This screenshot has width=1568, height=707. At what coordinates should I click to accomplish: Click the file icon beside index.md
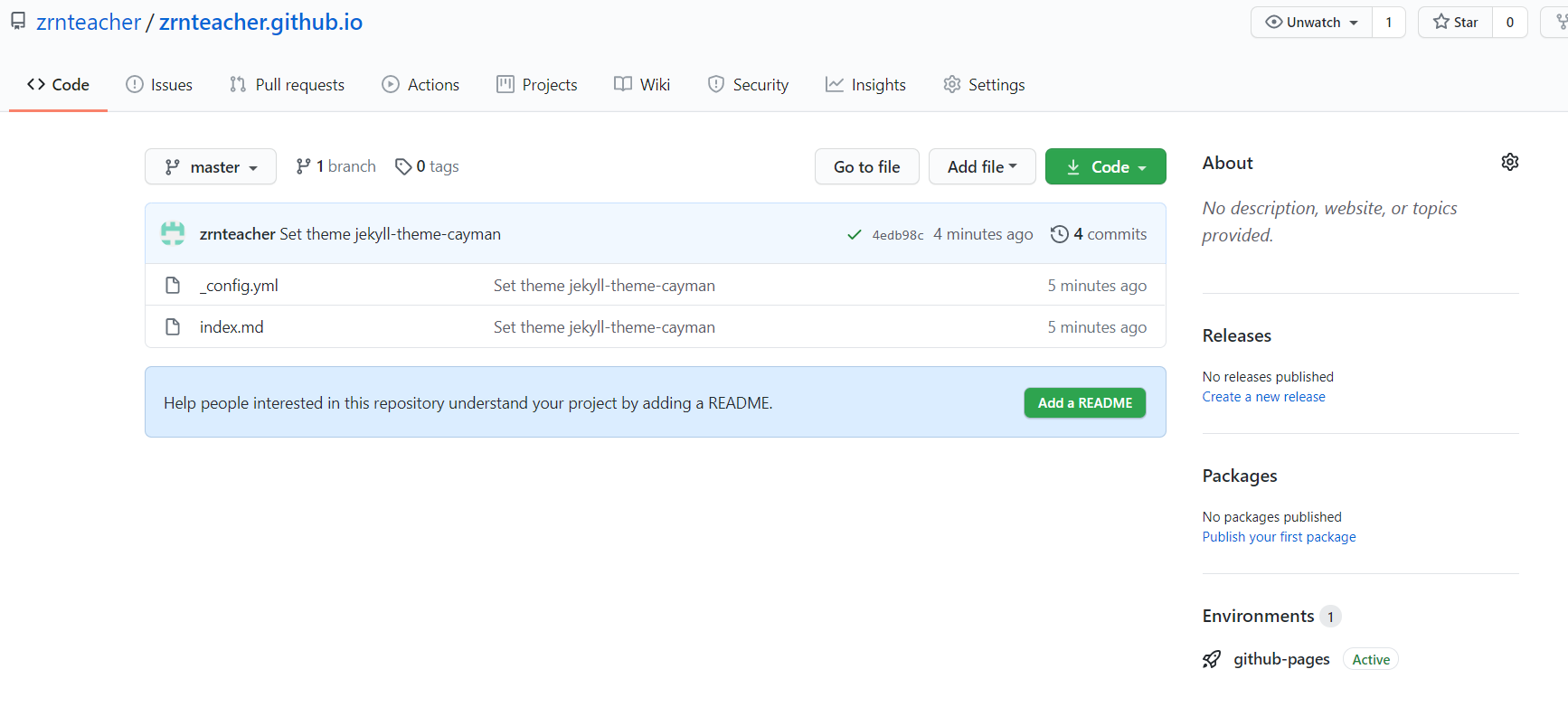(x=173, y=327)
